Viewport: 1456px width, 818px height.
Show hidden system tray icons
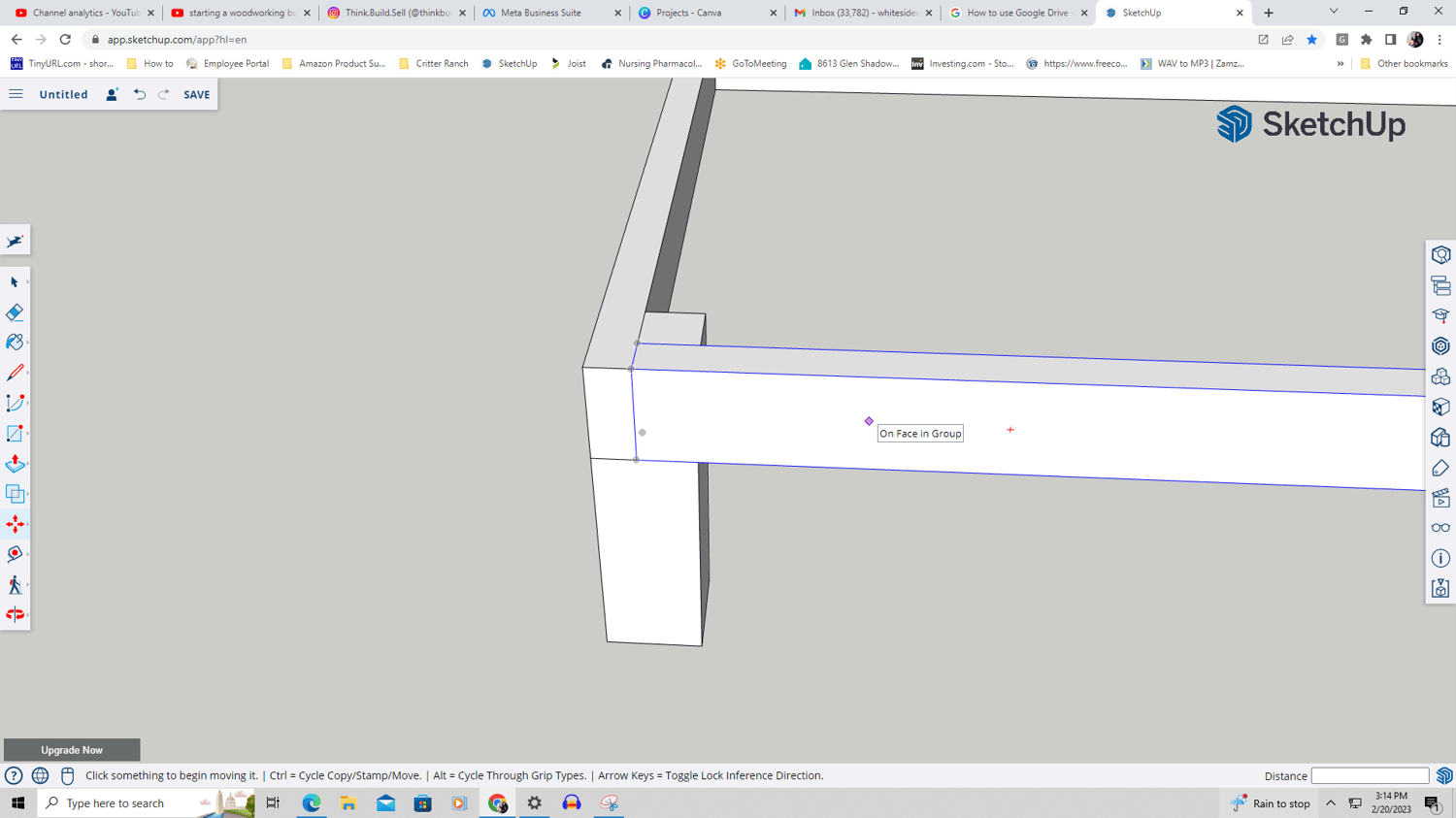tap(1331, 803)
